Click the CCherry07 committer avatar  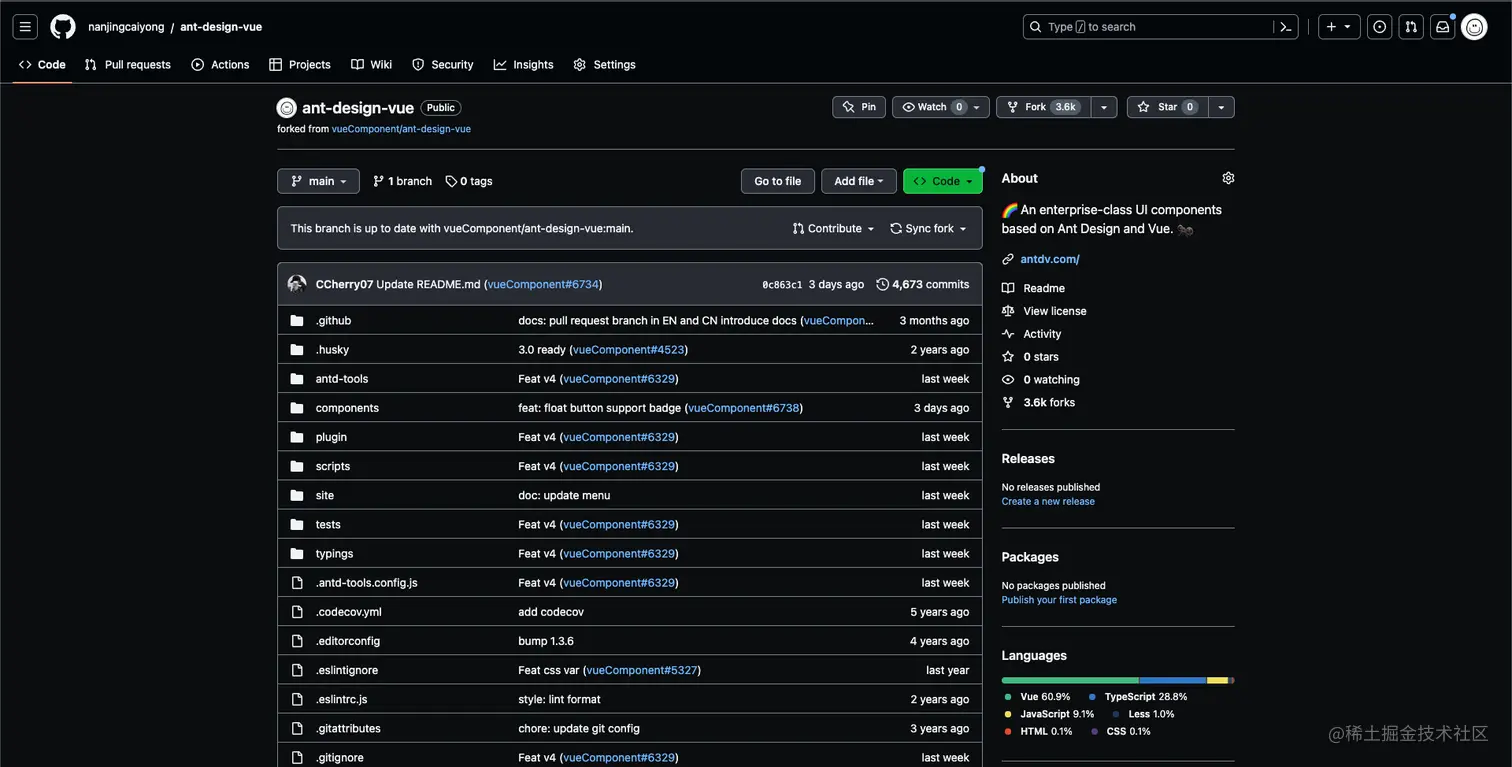click(297, 284)
